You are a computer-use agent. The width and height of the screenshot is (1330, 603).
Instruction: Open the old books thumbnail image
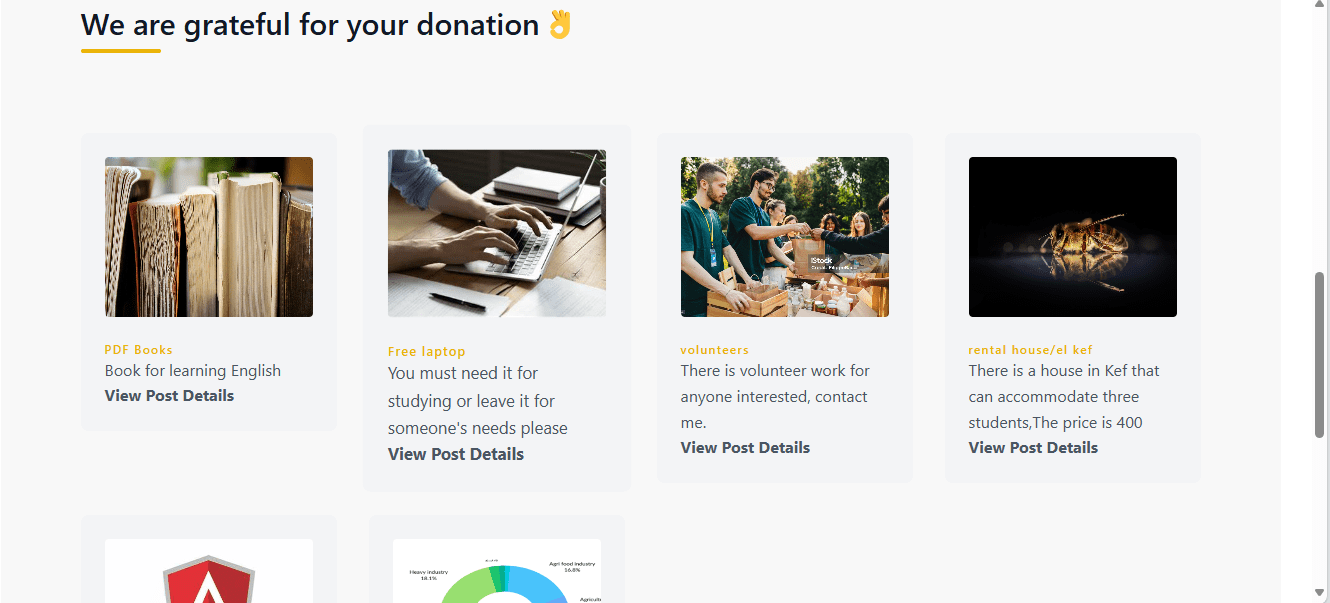(x=209, y=237)
